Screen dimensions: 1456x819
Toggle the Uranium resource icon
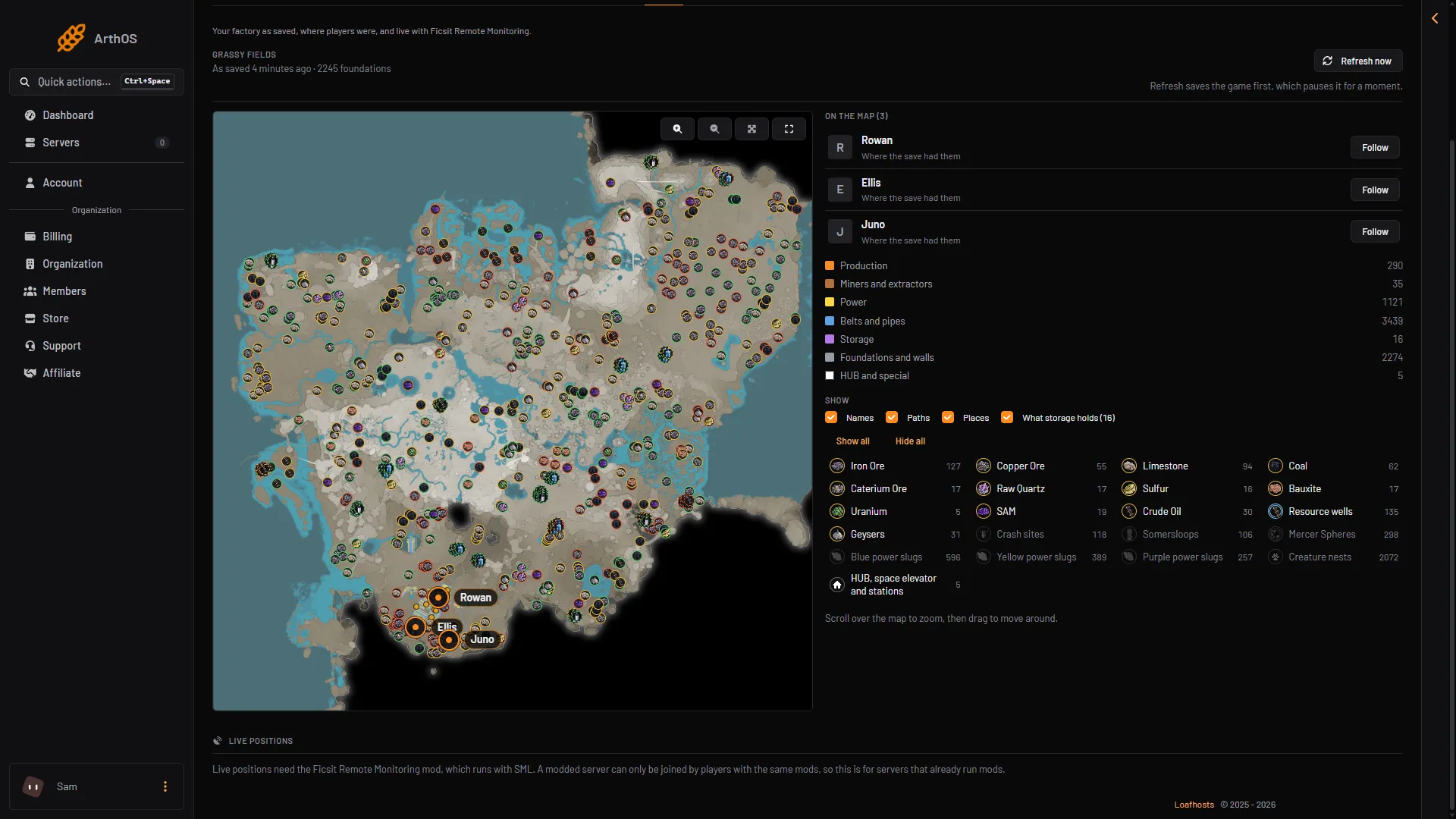point(837,512)
